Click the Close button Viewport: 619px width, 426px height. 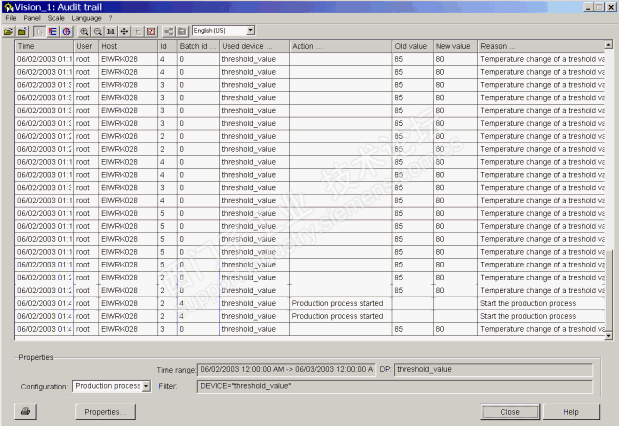510,412
